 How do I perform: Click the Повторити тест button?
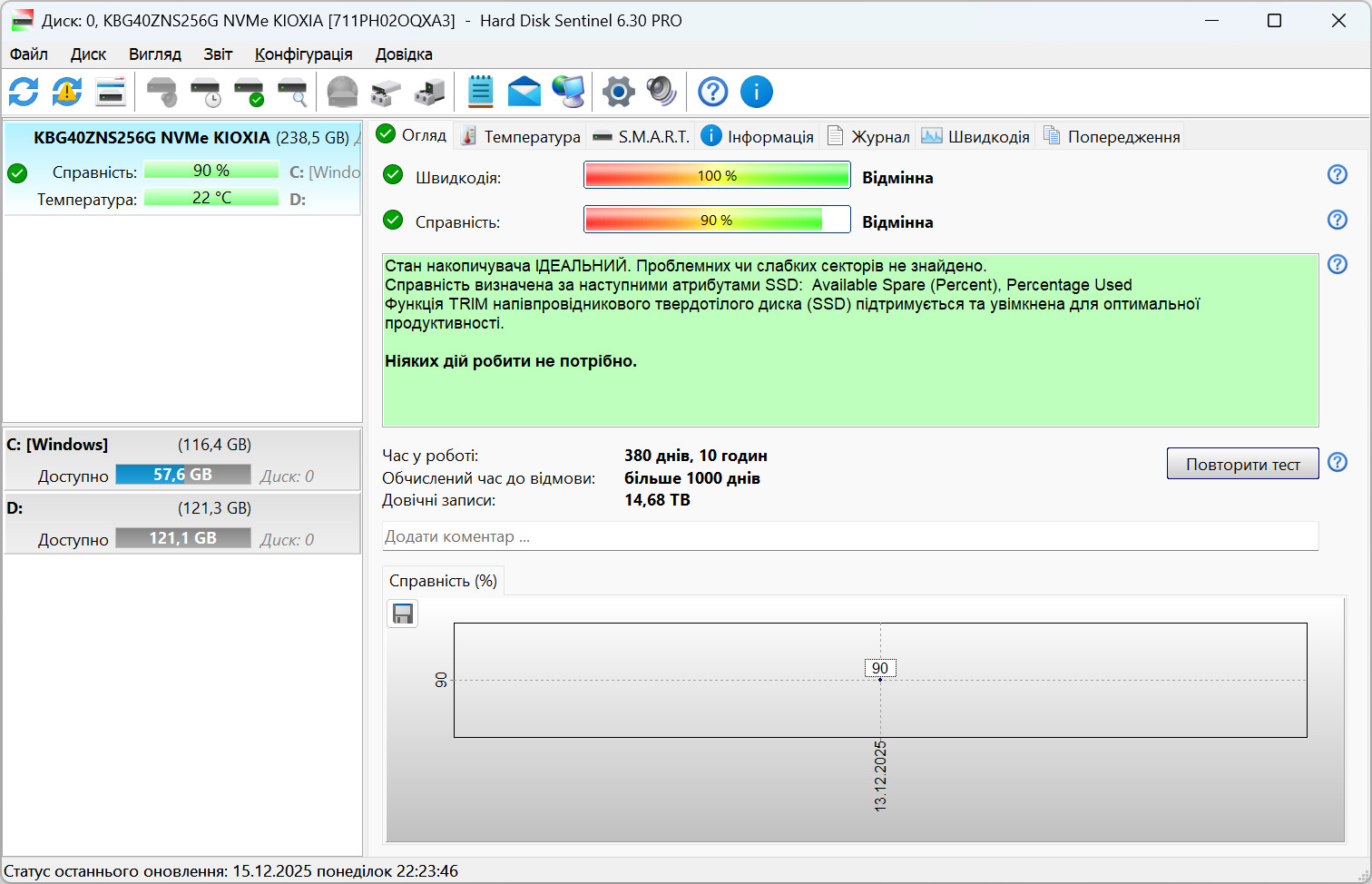[x=1243, y=464]
